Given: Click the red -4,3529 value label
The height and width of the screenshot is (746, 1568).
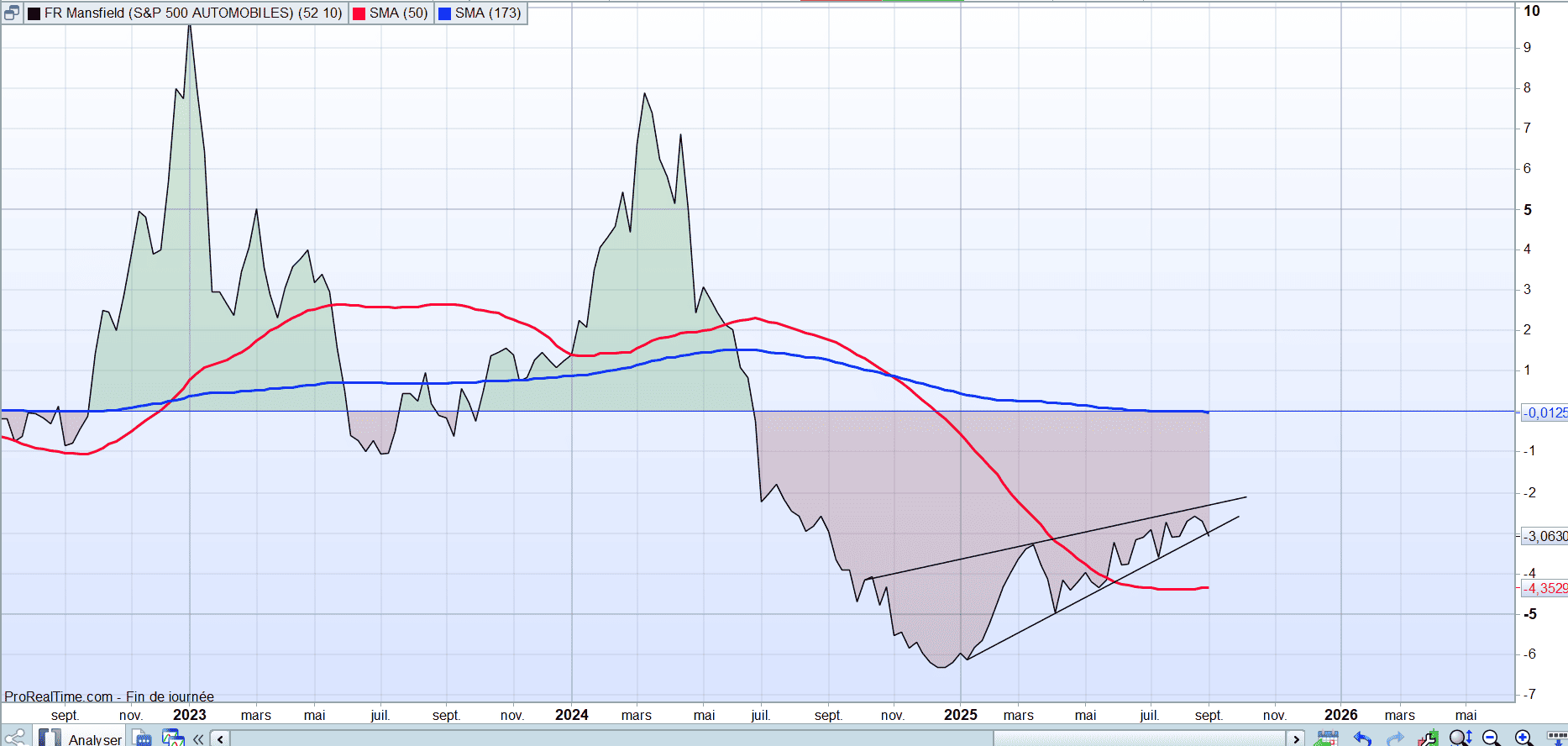Looking at the screenshot, I should pos(1544,588).
